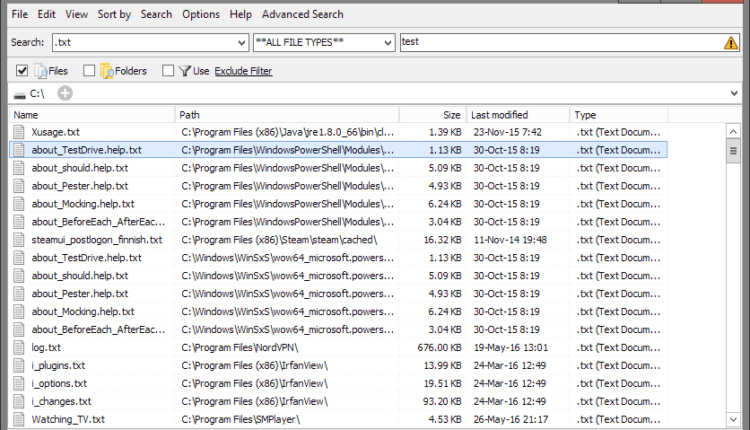Viewport: 750px width, 430px height.
Task: Open the ALL FILE TYPES dropdown
Action: [324, 43]
